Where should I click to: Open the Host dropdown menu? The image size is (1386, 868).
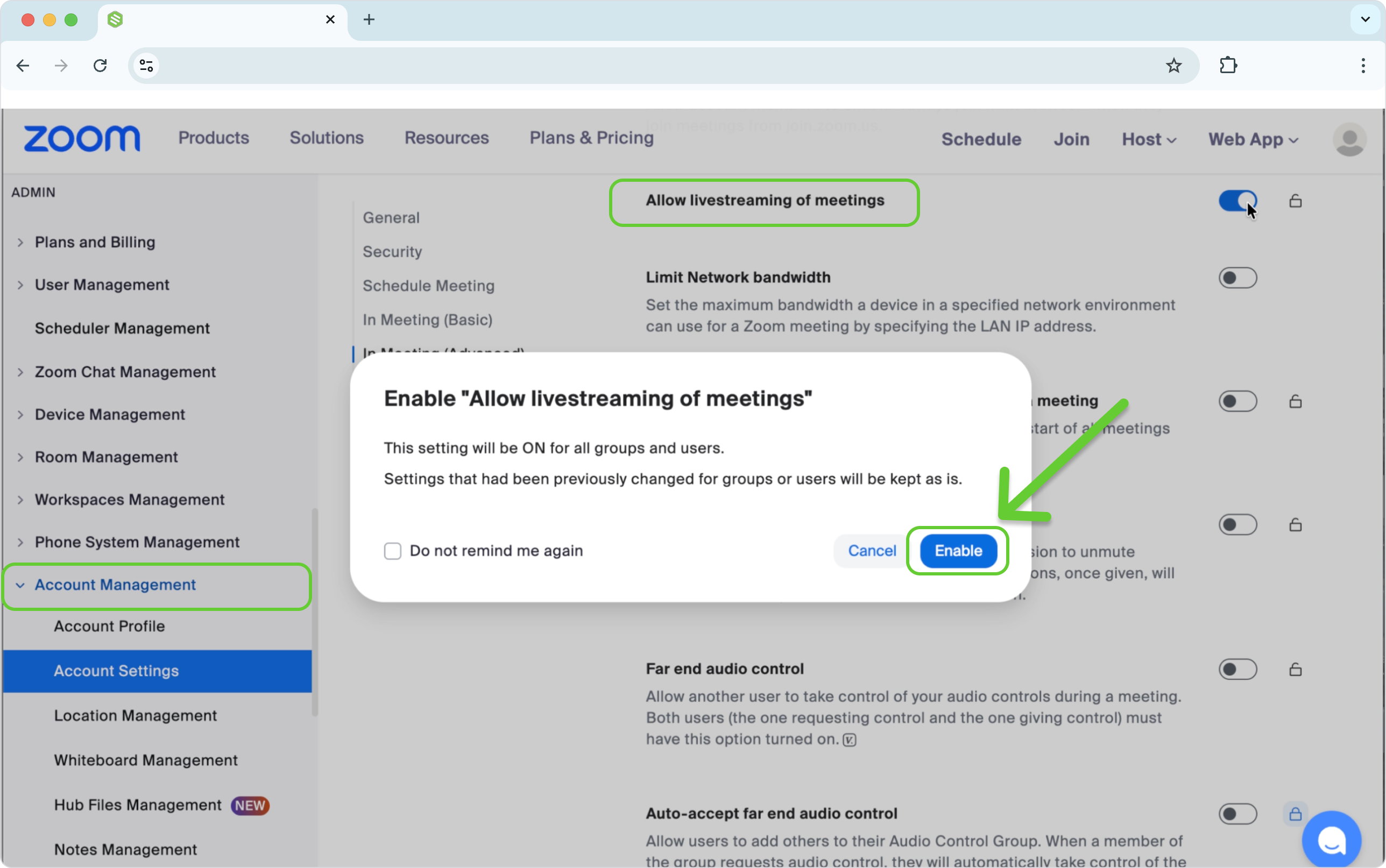(1149, 139)
